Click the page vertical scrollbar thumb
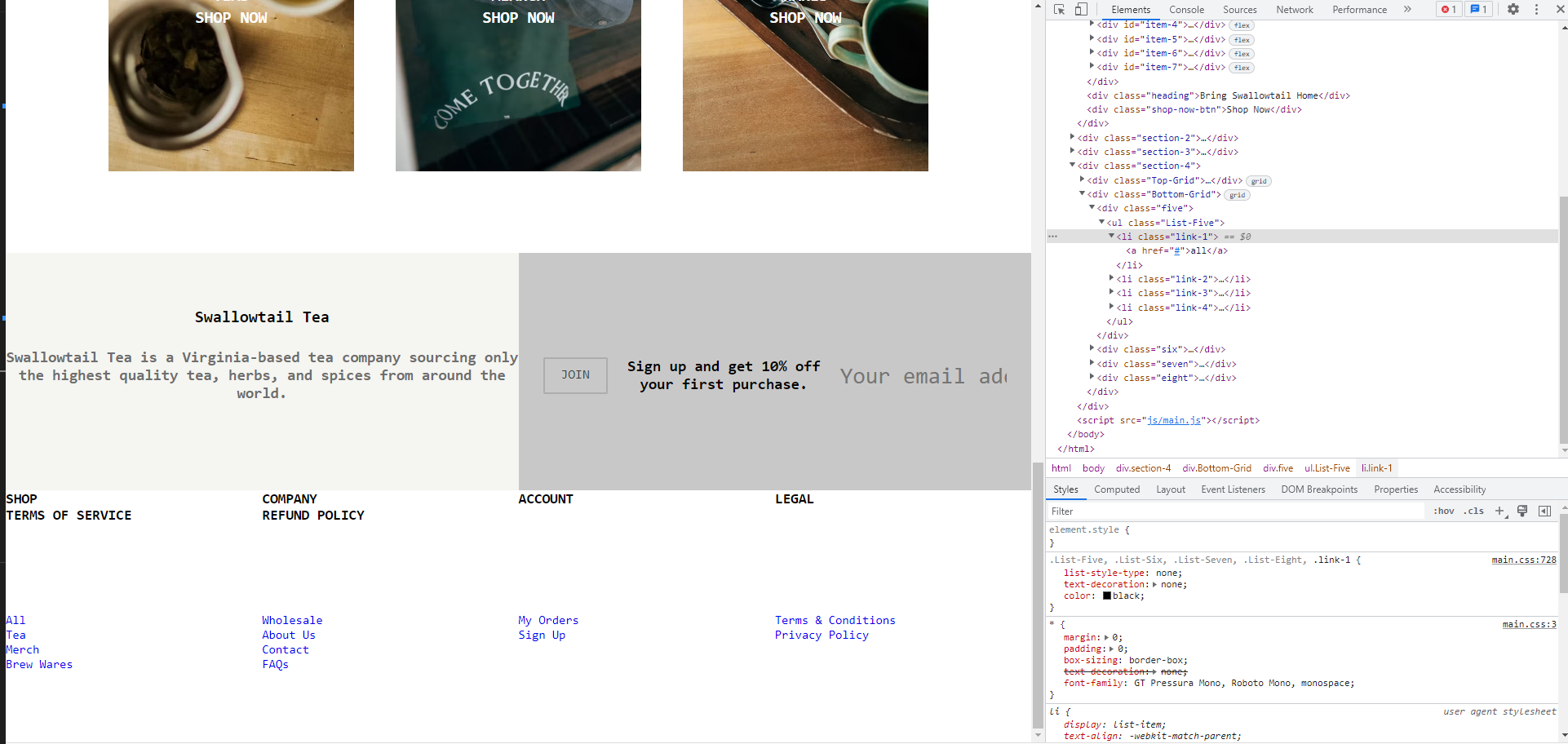 coord(1038,595)
